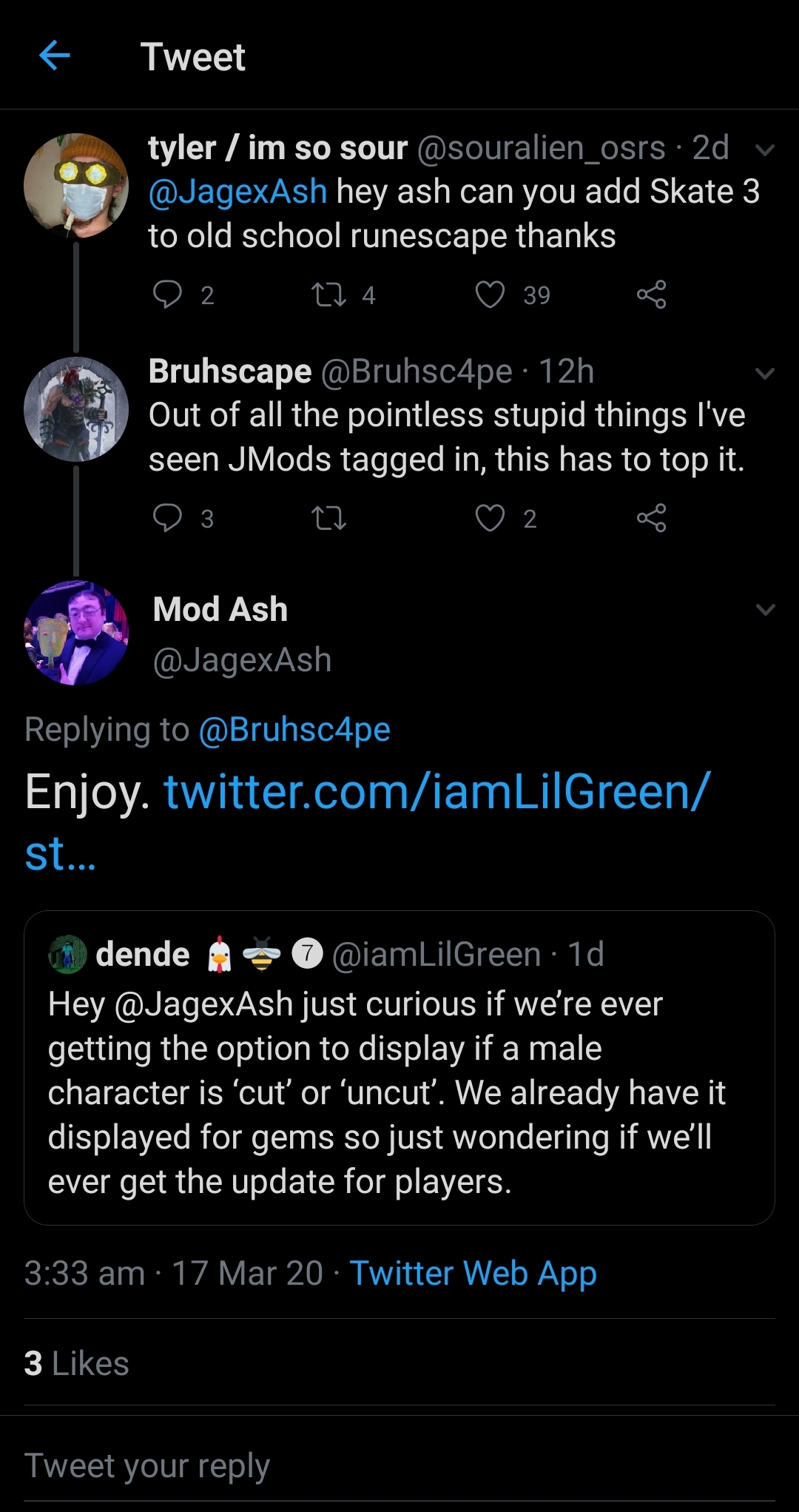Screen dimensions: 799x1512
Task: Like Bruhscape's tweet
Action: pyautogui.click(x=490, y=518)
